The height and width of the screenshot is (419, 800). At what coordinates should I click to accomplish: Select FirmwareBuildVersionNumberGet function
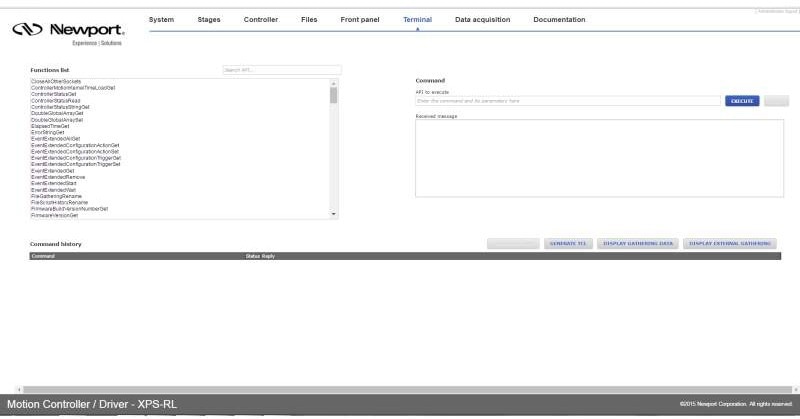pyautogui.click(x=69, y=209)
